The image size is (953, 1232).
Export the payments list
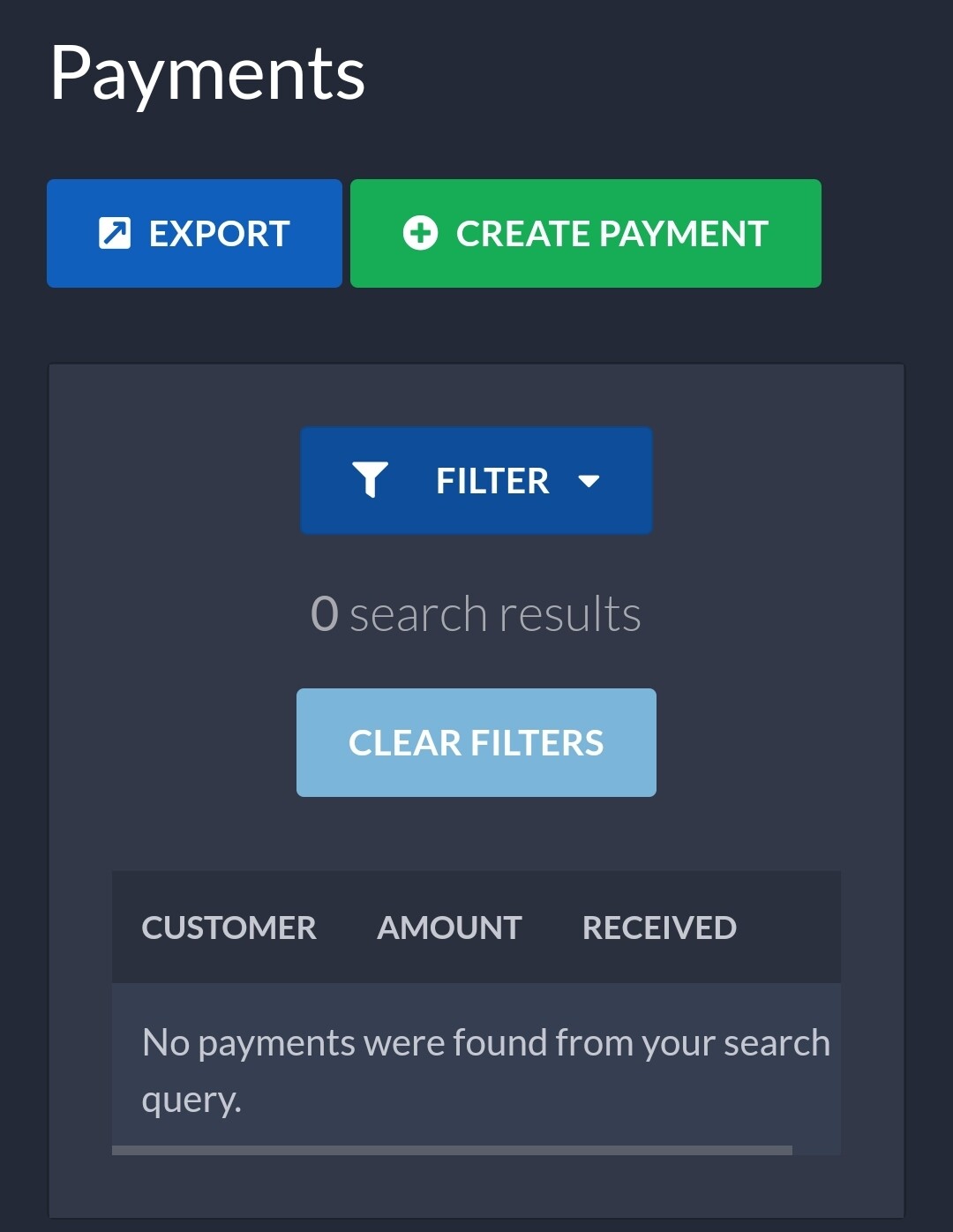coord(194,234)
